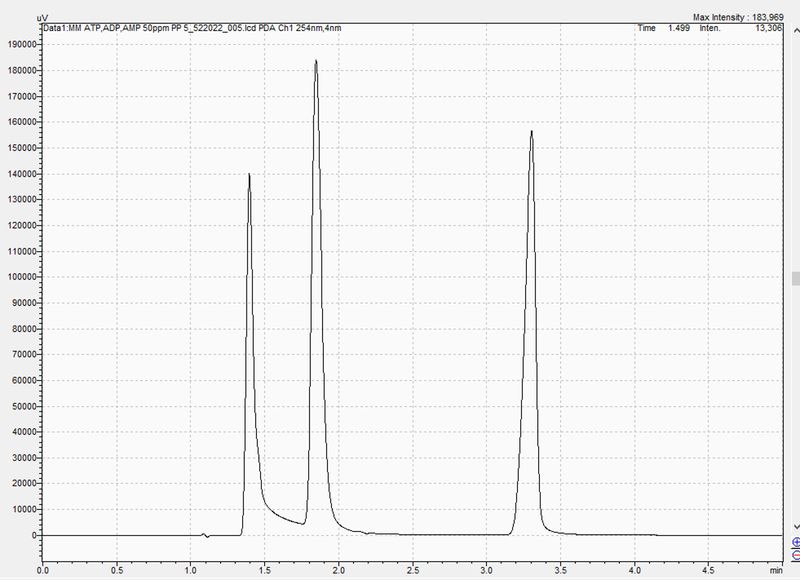Screen dimensions: 800x580
Task: Click the 2.5 x-axis tick label
Action: 413,570
